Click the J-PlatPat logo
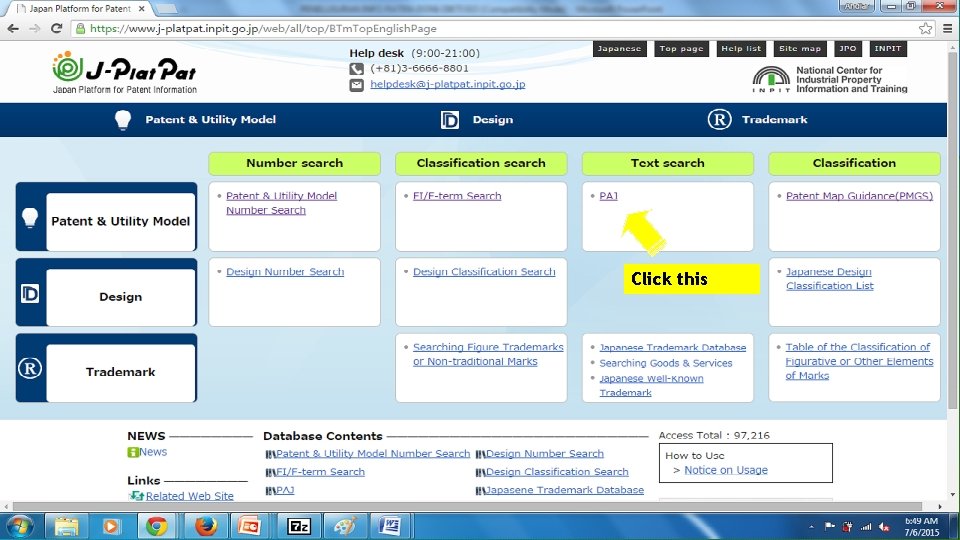This screenshot has height=540, width=960. pyautogui.click(x=125, y=72)
